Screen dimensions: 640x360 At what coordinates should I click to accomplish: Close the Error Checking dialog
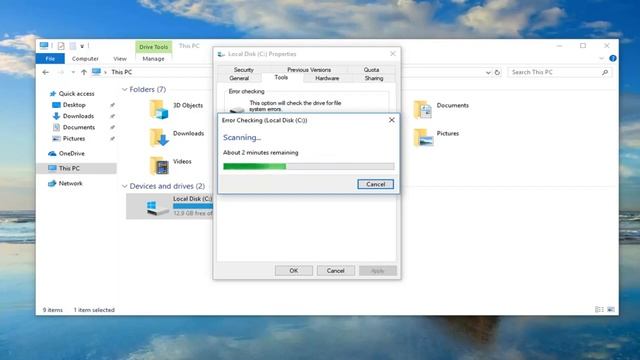coord(391,120)
